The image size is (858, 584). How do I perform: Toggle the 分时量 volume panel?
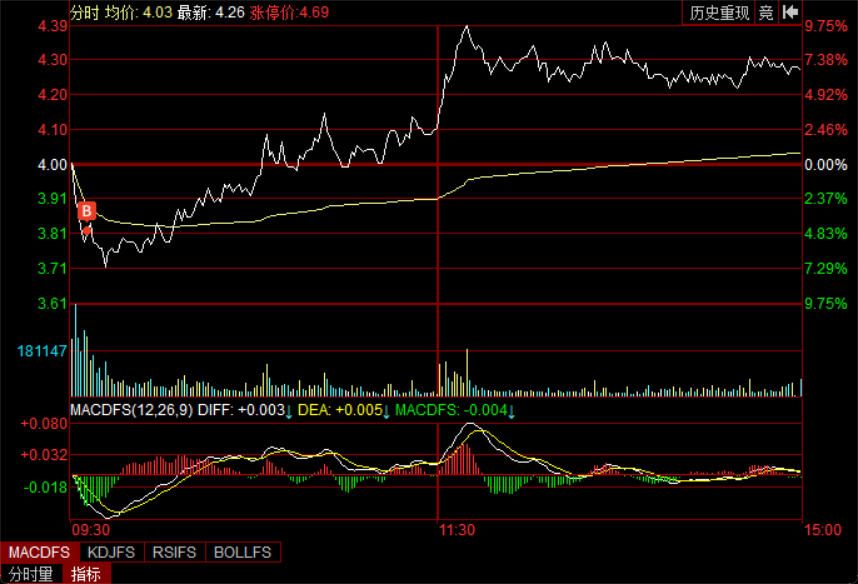pyautogui.click(x=32, y=573)
